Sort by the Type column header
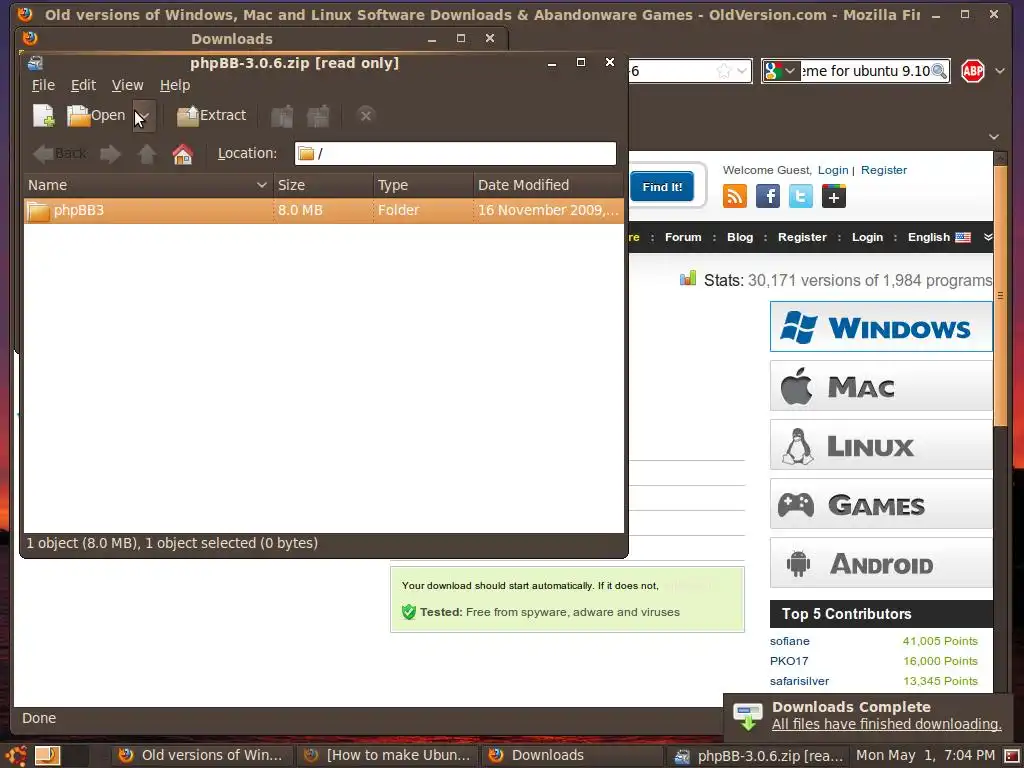The height and width of the screenshot is (768, 1024). pyautogui.click(x=423, y=185)
